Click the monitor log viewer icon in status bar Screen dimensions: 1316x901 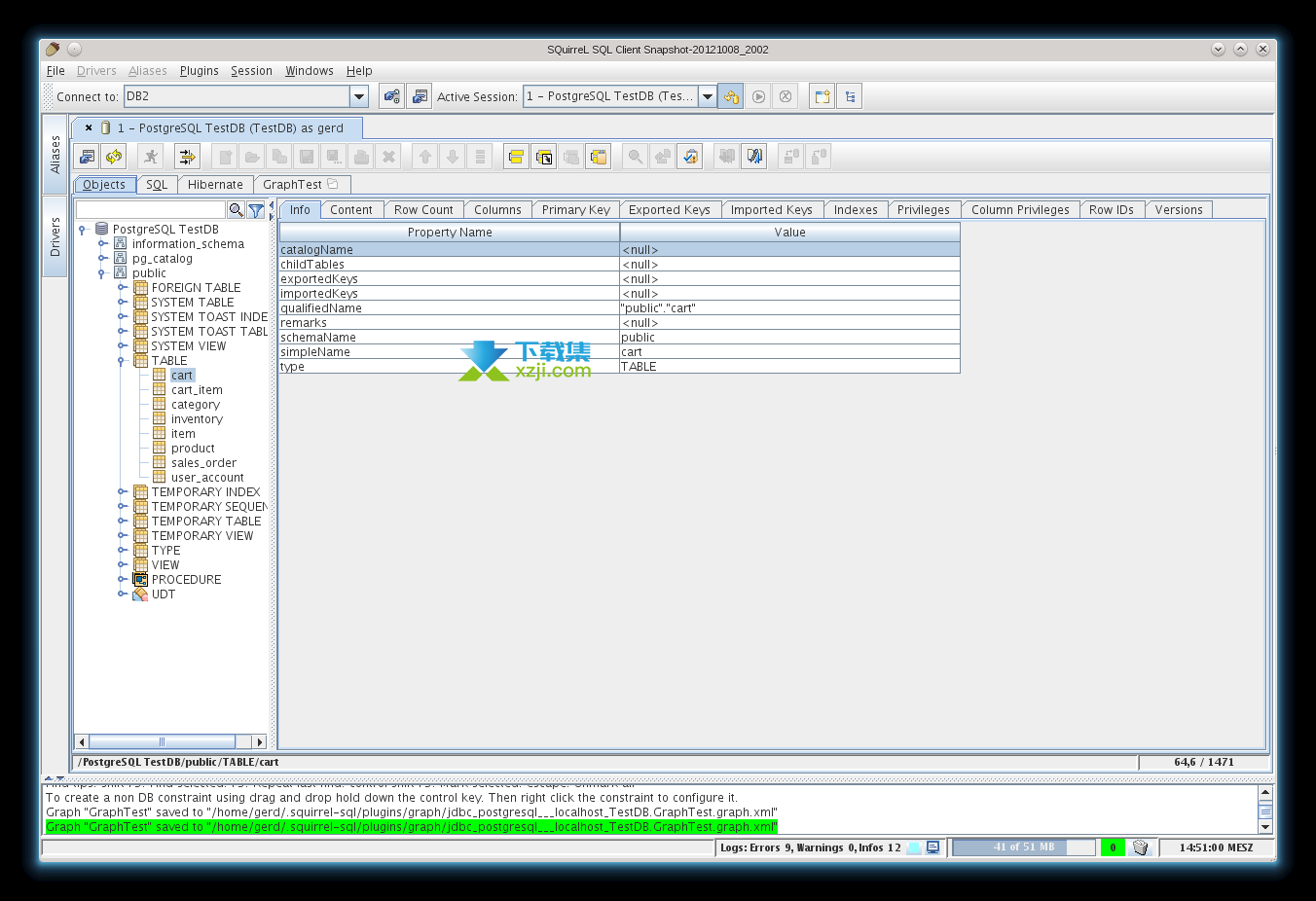pyautogui.click(x=932, y=847)
